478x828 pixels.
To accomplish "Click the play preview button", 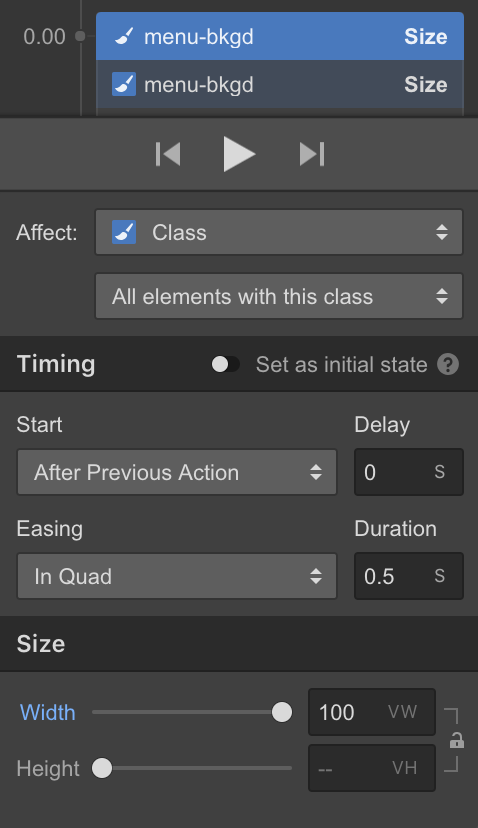I will (x=239, y=154).
